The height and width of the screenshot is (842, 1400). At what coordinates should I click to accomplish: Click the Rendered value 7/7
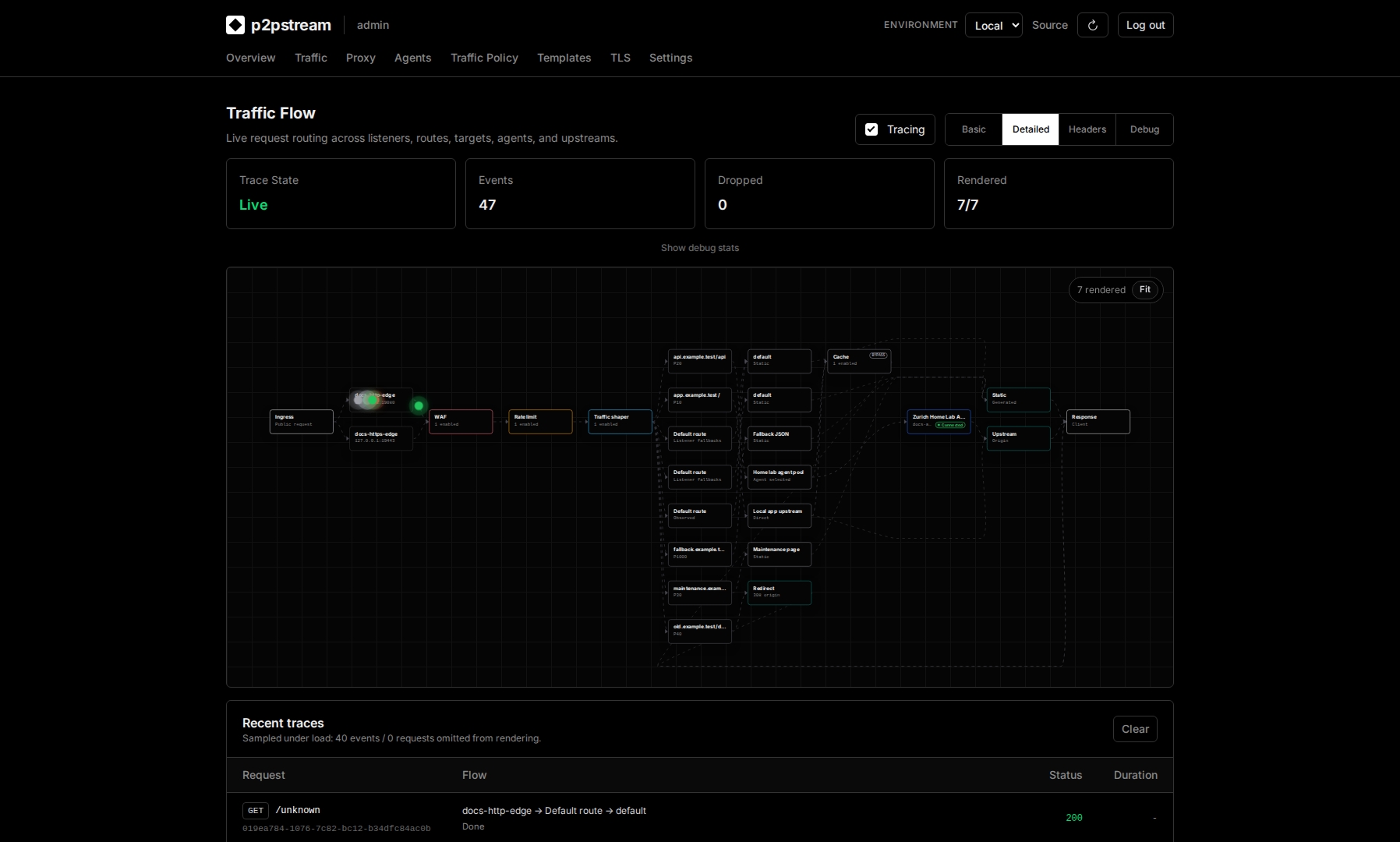pos(967,205)
